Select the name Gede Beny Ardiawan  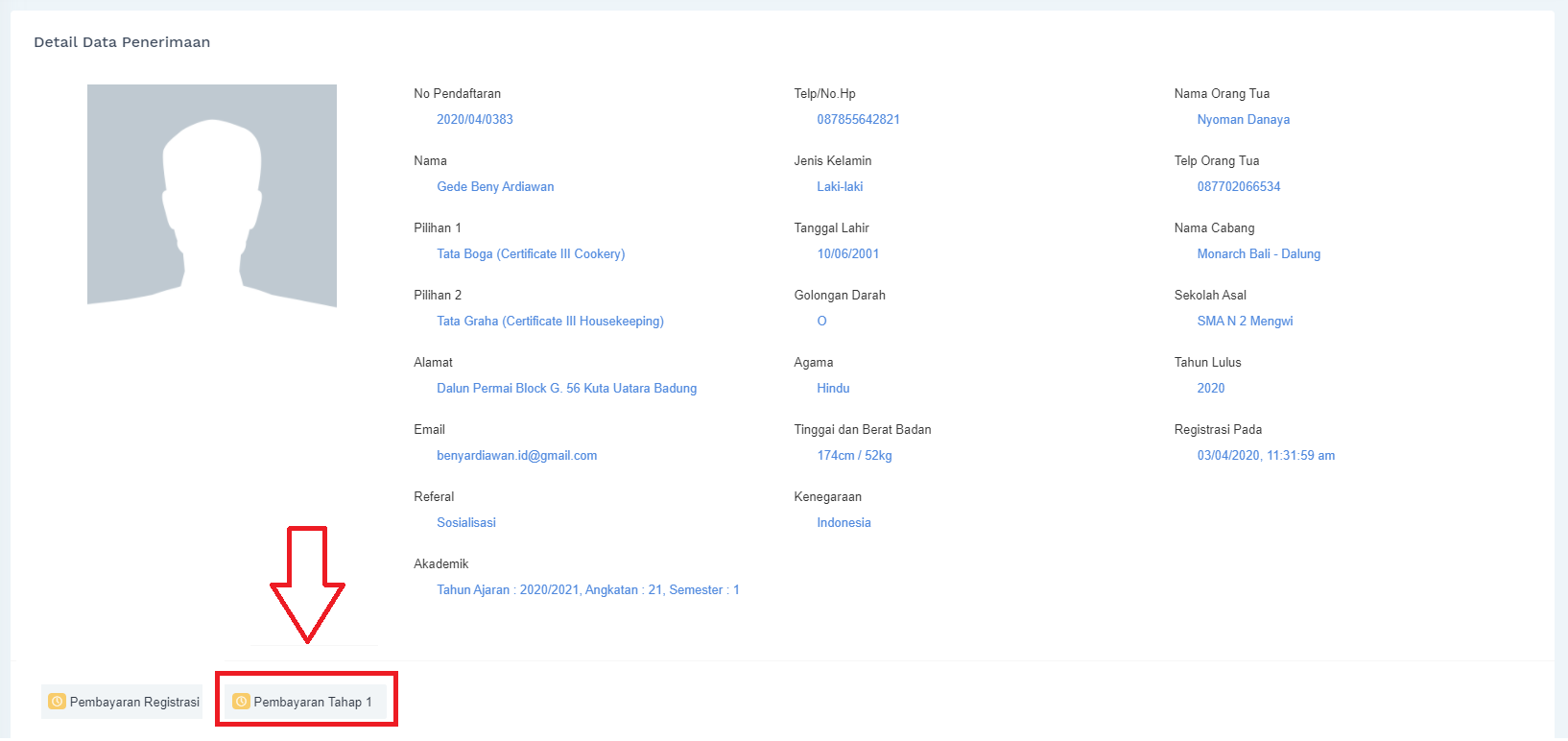[495, 187]
